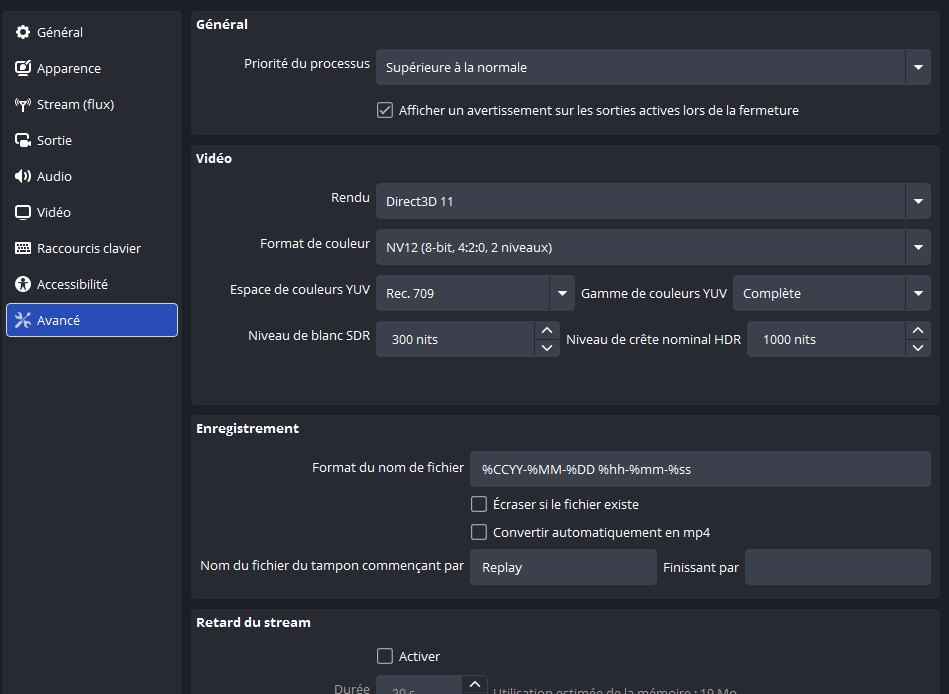Click the Raccourcis clavier keyboard icon

coord(23,249)
